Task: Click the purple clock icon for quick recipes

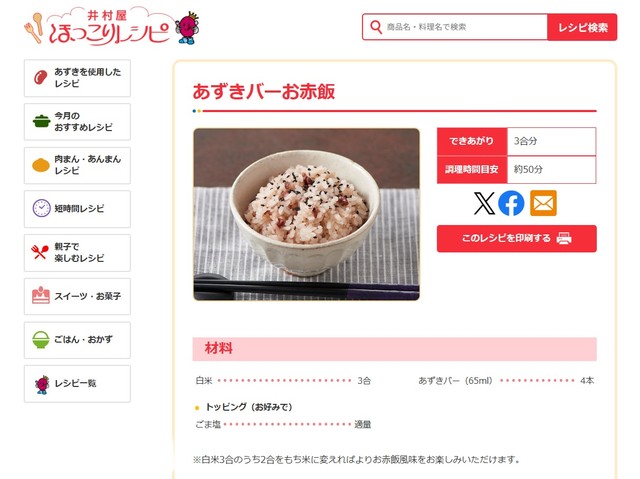Action: tap(41, 208)
